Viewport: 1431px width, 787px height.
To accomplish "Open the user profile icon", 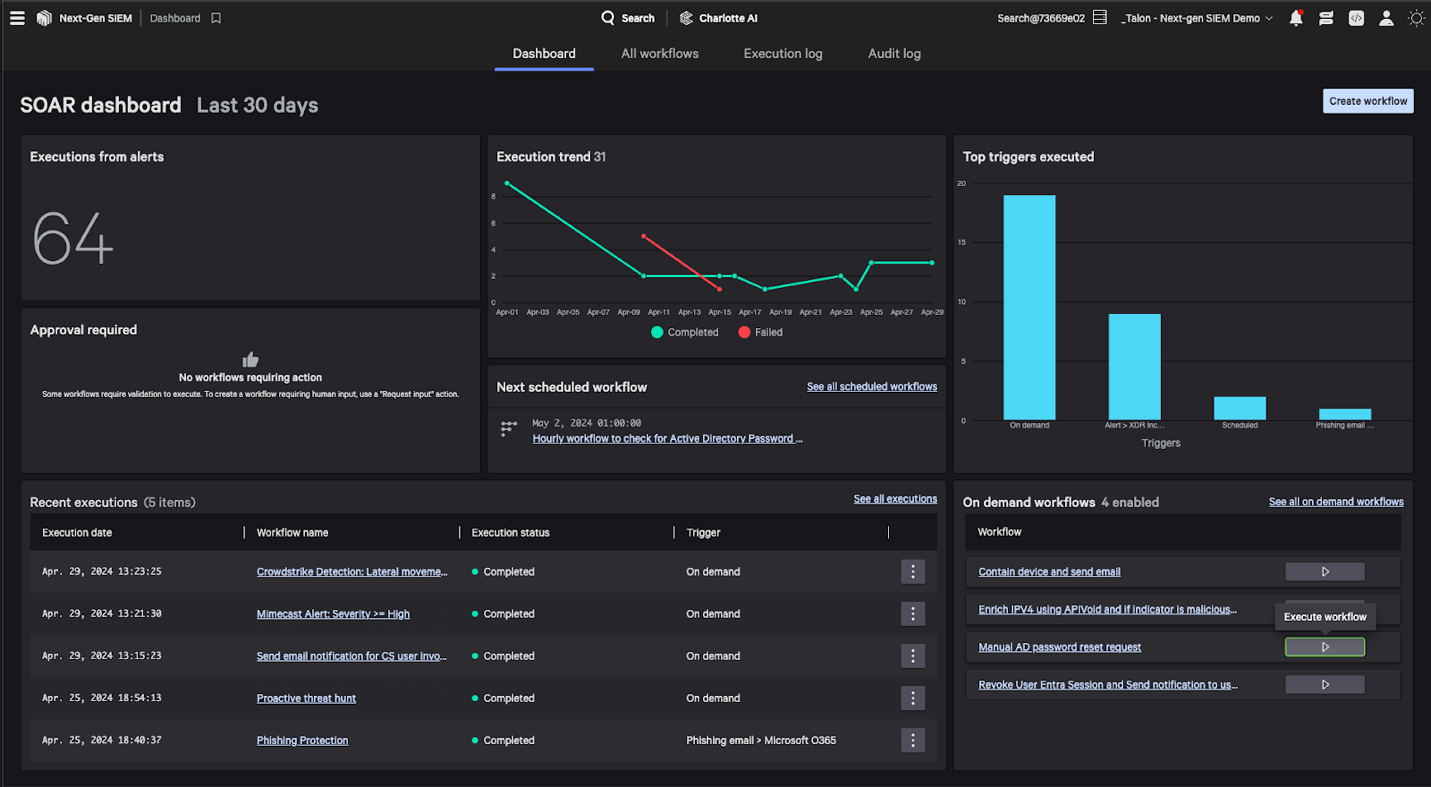I will [x=1386, y=17].
